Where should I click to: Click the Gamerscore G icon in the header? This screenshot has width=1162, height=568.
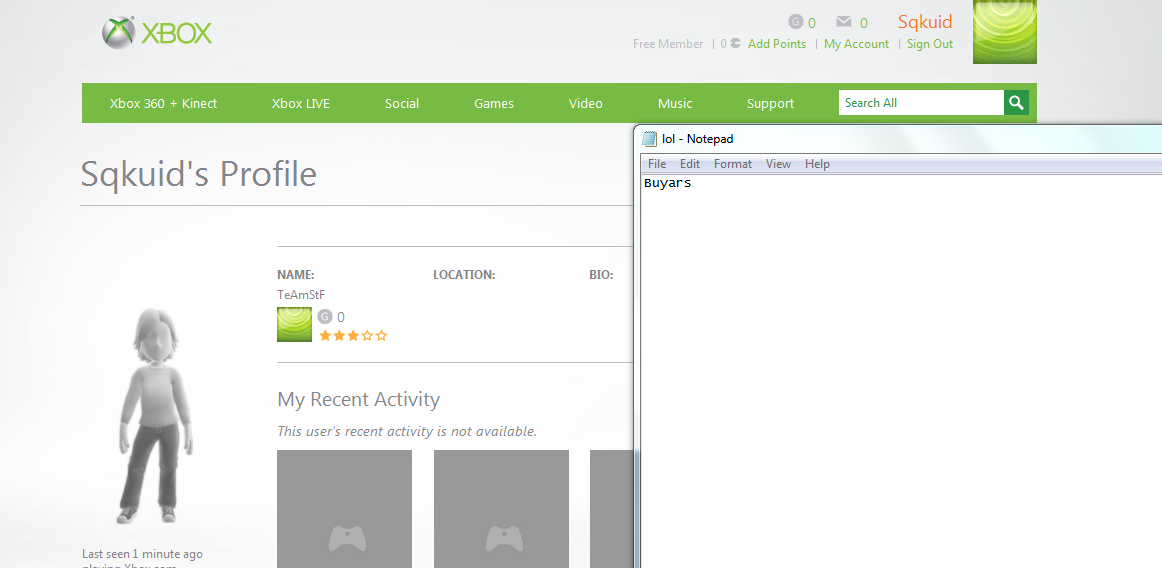(x=796, y=22)
